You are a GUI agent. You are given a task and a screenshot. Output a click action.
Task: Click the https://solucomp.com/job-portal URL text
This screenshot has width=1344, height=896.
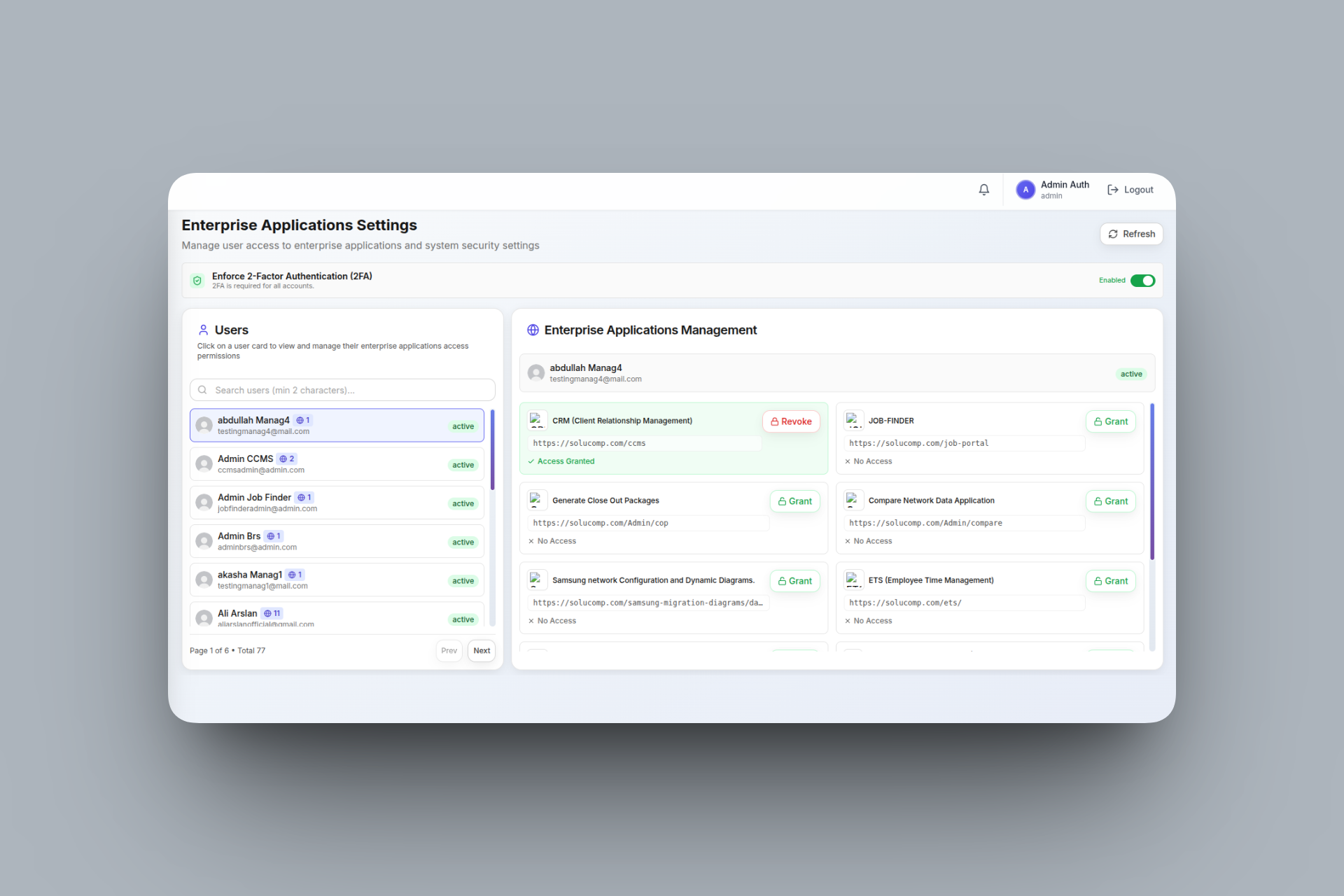pos(918,443)
